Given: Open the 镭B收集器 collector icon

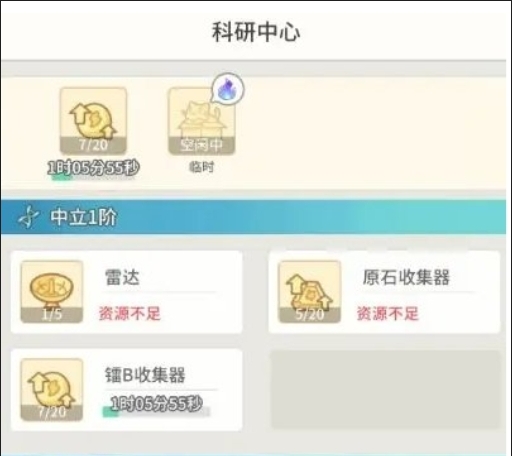Looking at the screenshot, I should click(52, 390).
